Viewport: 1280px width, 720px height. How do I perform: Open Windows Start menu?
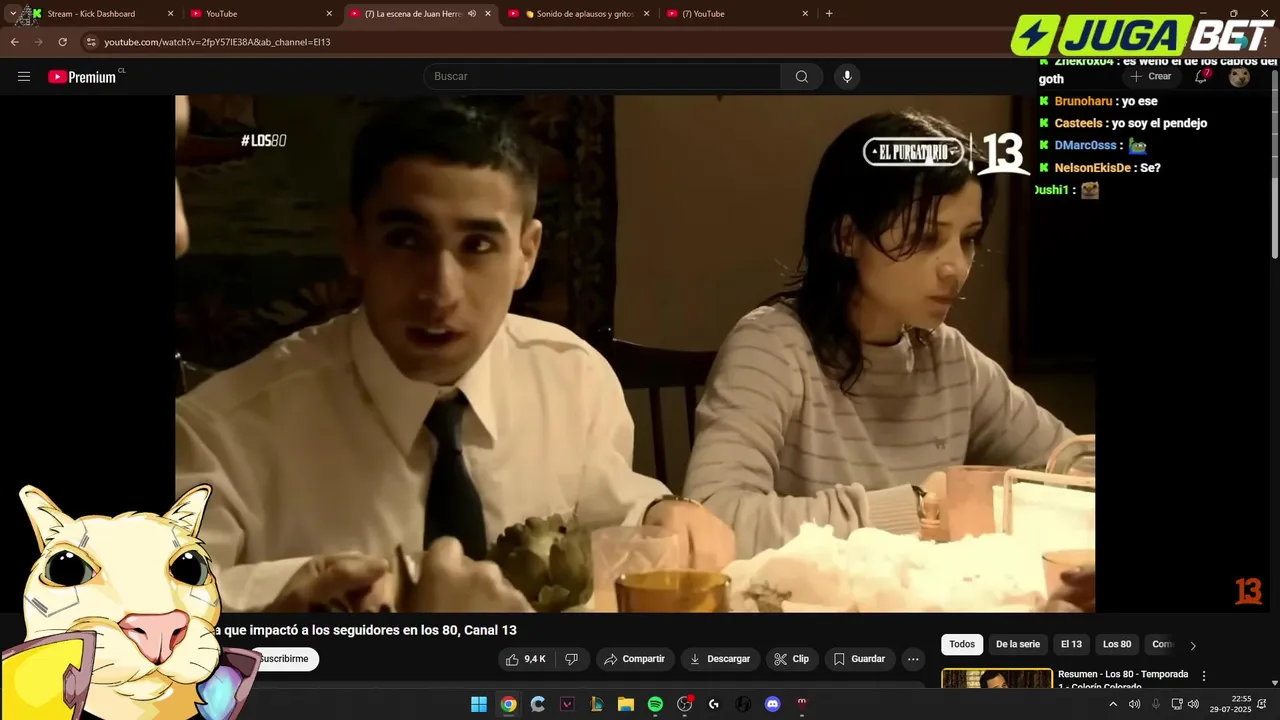click(479, 704)
